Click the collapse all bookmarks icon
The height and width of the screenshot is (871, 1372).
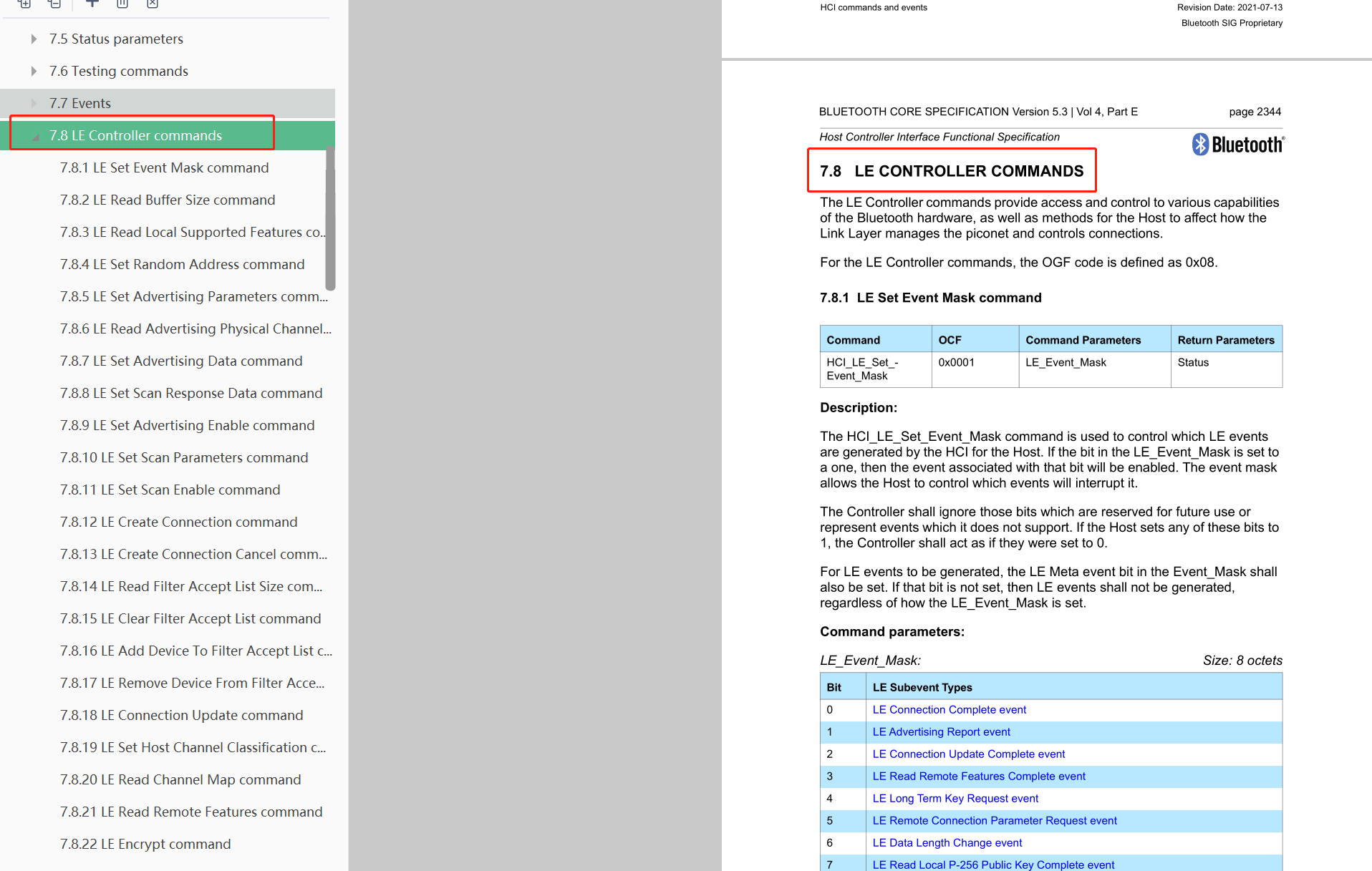pos(54,4)
